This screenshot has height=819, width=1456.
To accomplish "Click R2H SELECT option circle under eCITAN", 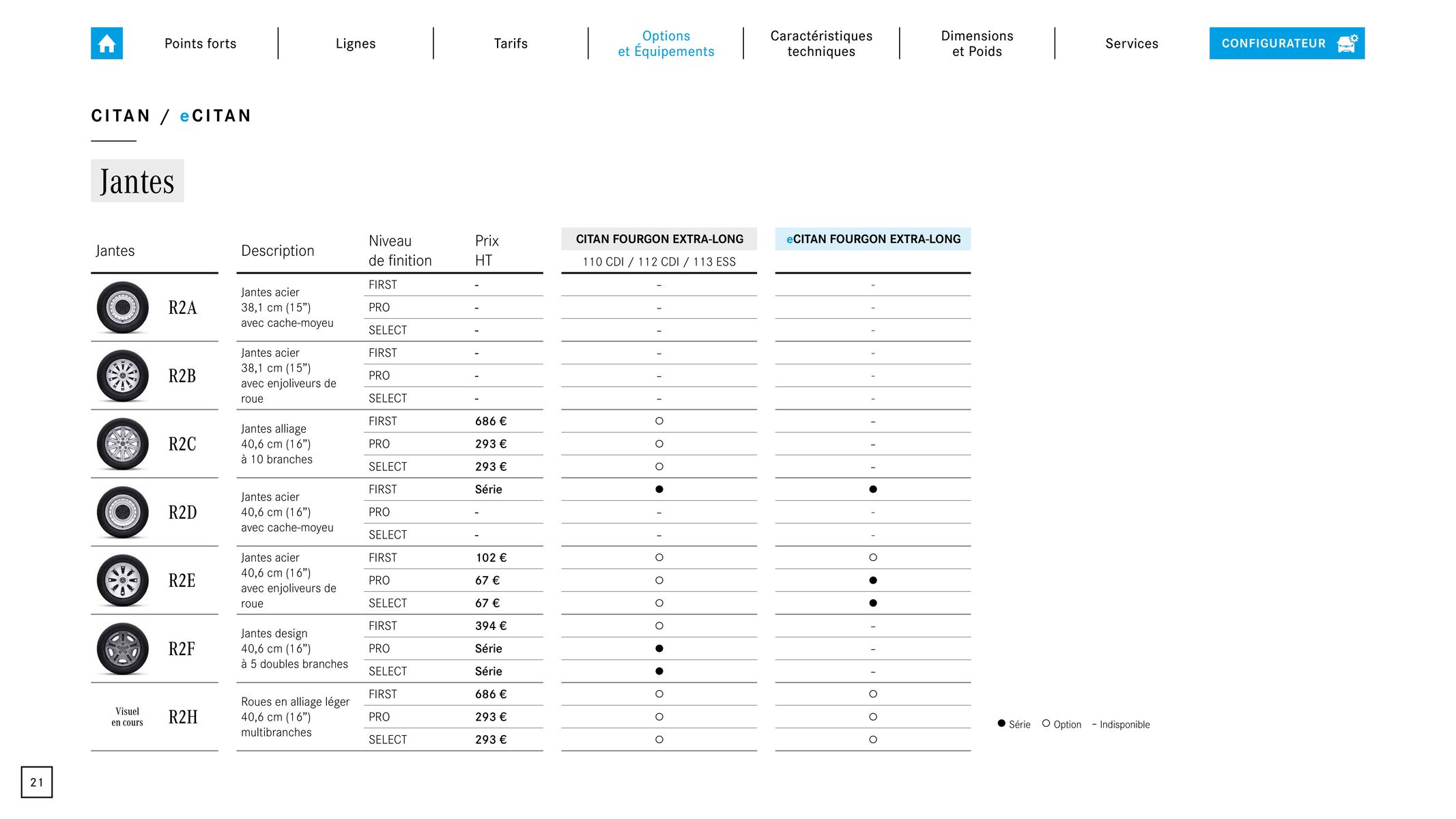I will [x=873, y=740].
